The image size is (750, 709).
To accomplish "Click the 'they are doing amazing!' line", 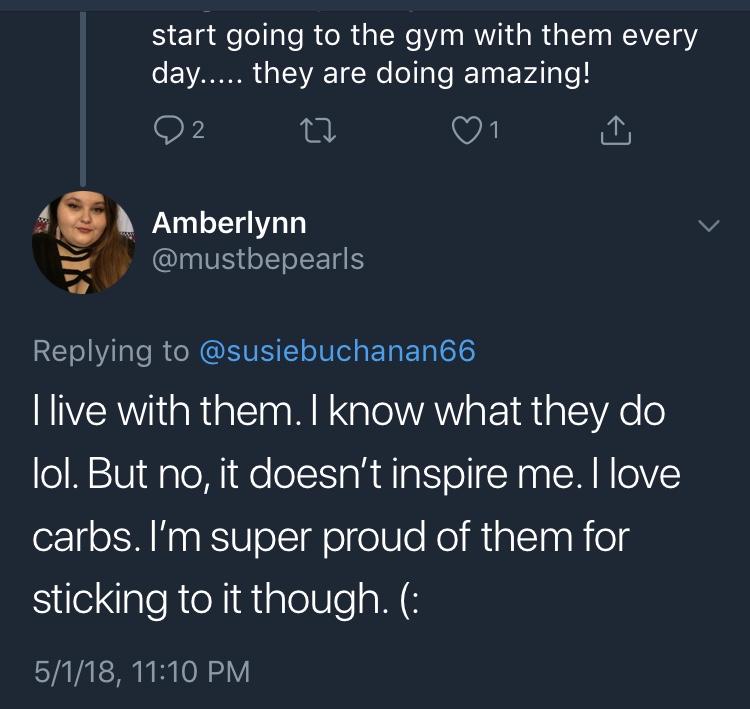I will pos(421,73).
